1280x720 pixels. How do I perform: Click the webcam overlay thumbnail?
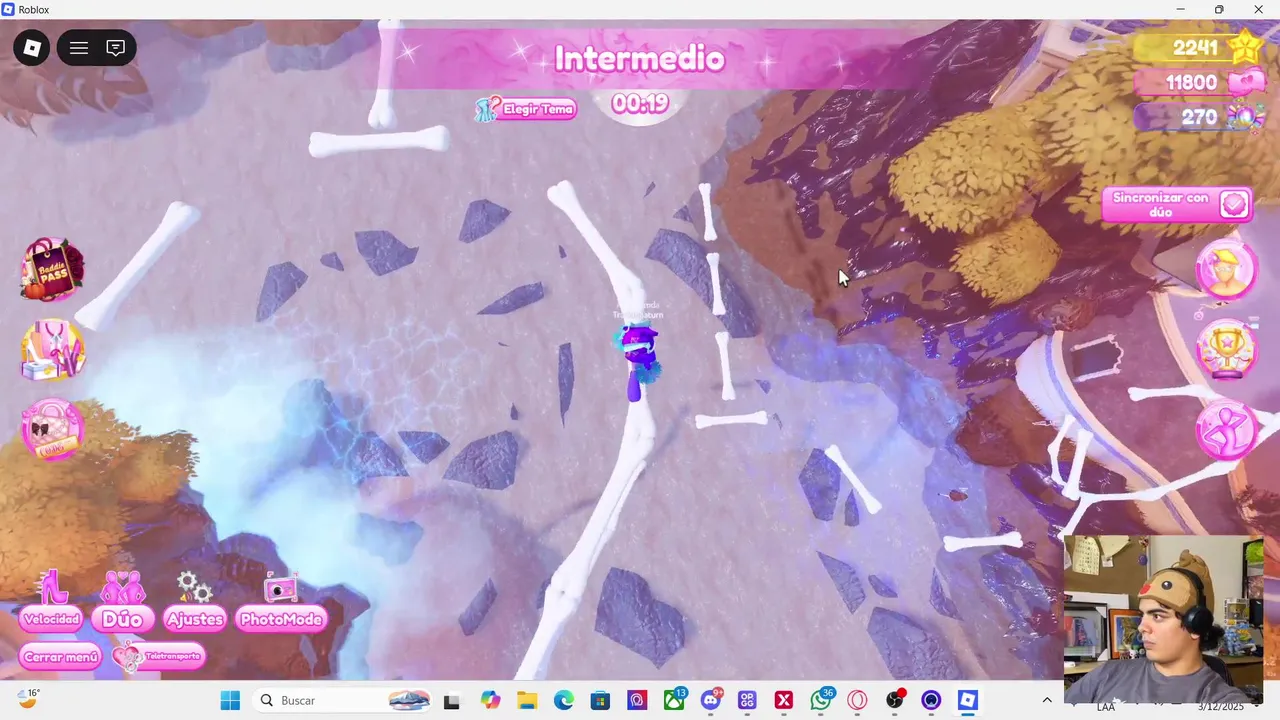(1163, 621)
